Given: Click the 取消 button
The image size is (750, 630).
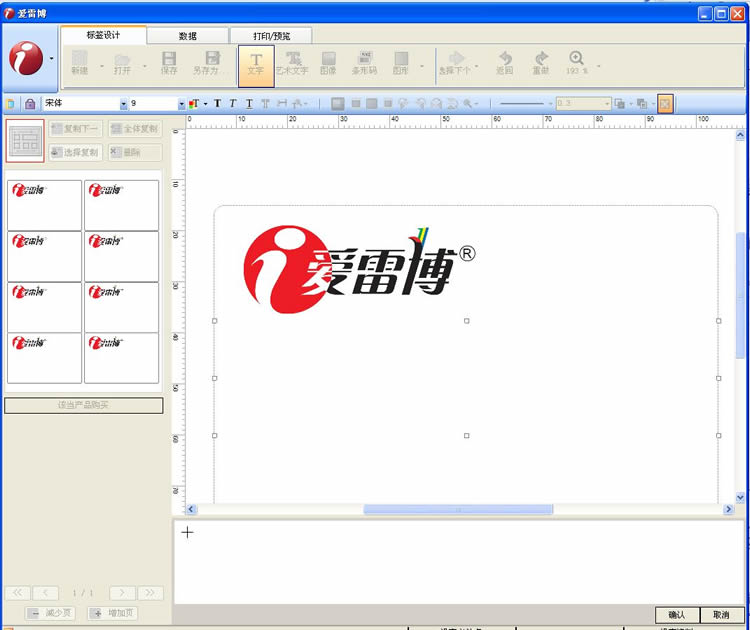Looking at the screenshot, I should click(721, 615).
